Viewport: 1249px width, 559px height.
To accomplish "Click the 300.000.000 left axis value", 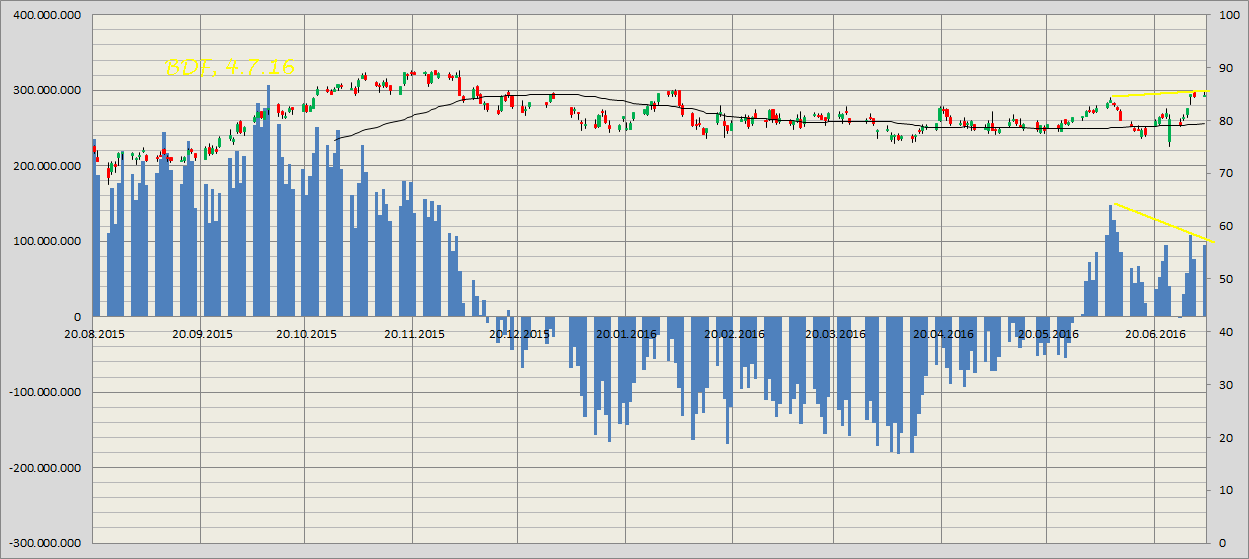I will pyautogui.click(x=47, y=91).
